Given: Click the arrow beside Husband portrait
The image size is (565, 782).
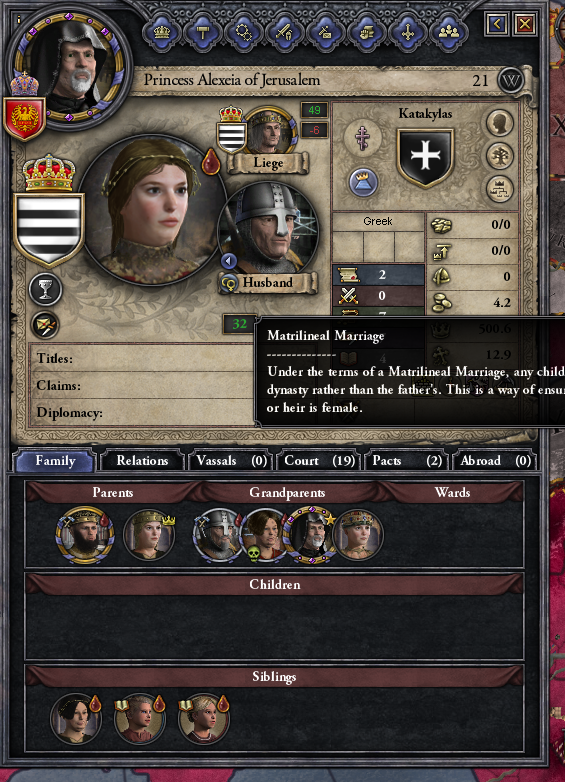Looking at the screenshot, I should coord(229,261).
